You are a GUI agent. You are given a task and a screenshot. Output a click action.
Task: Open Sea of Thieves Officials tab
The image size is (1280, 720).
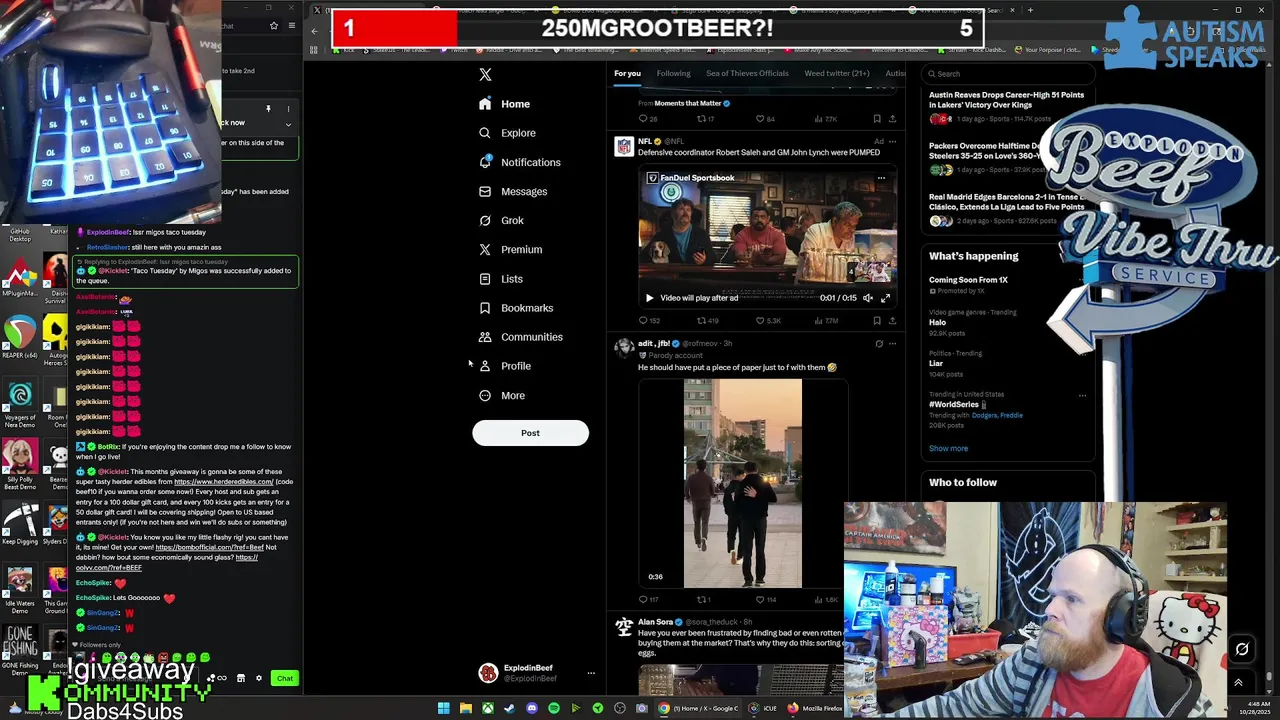tap(747, 73)
